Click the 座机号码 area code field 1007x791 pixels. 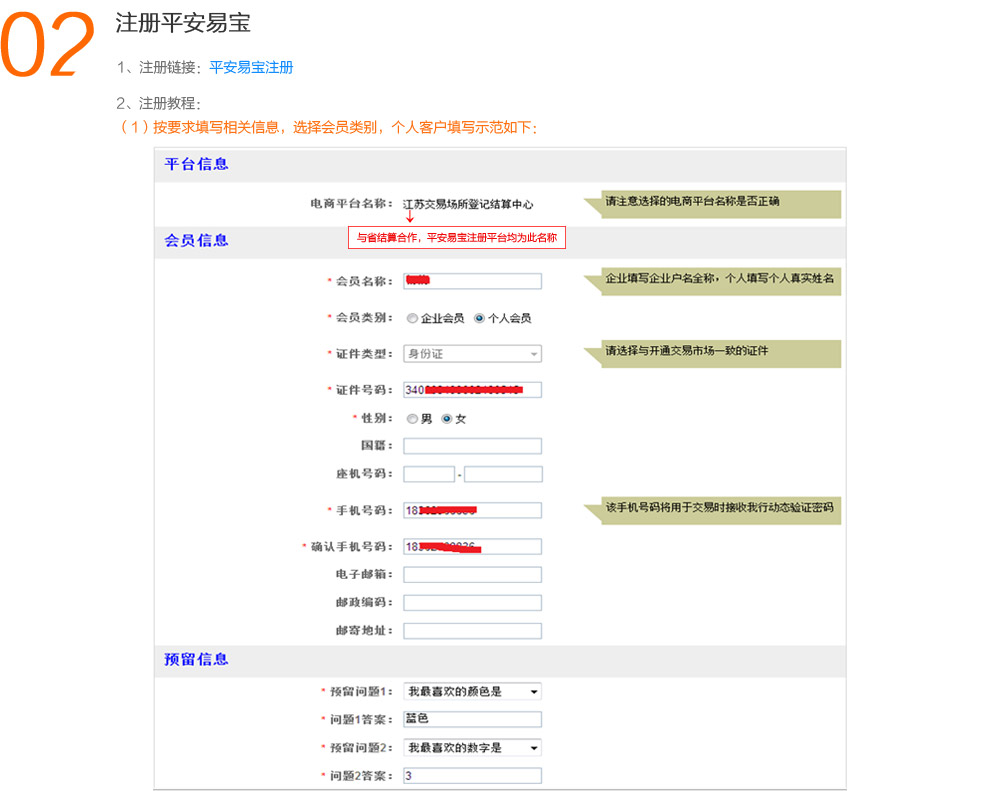[x=429, y=474]
